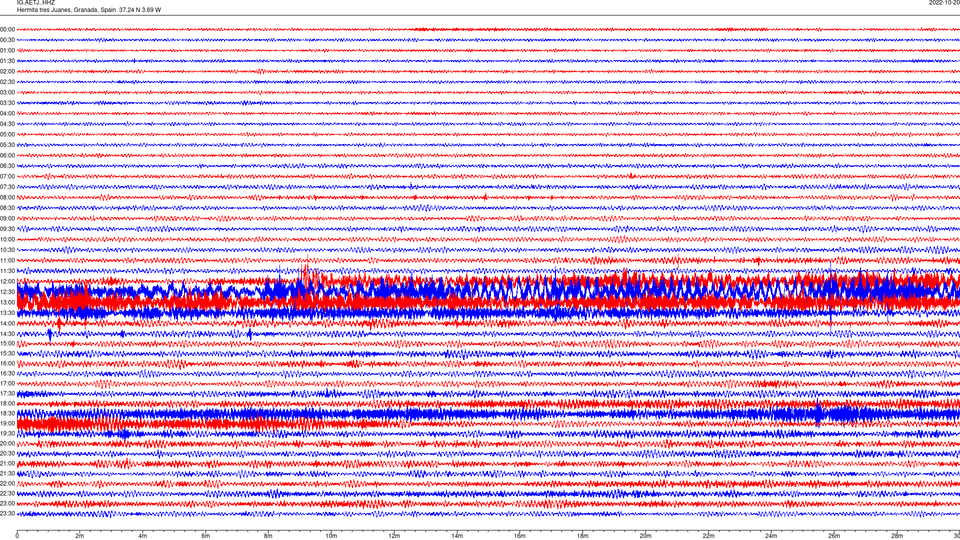
Task: Select the 23:30 time row label
Action: pos(7,514)
